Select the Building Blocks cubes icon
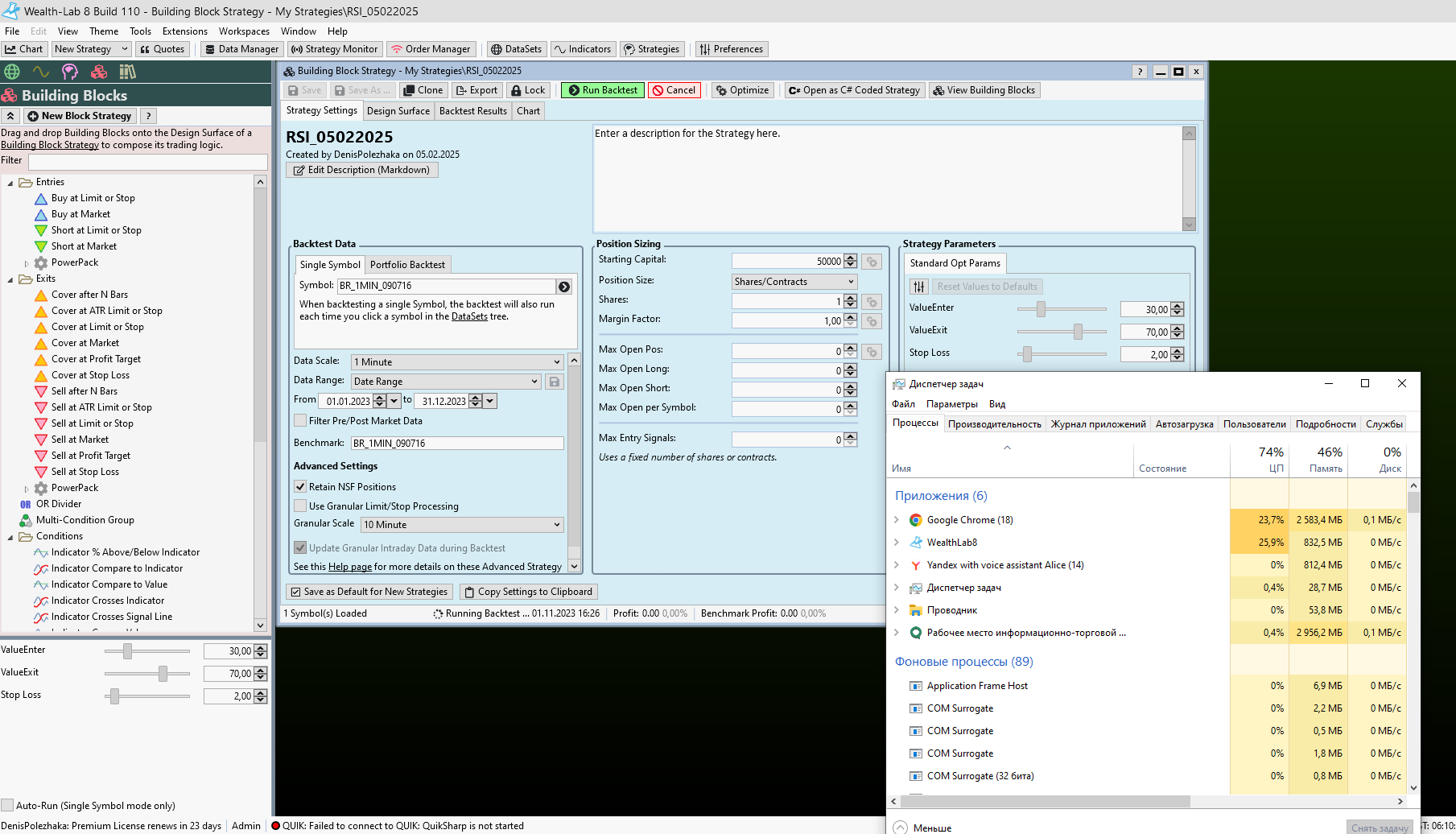Viewport: 1456px width, 834px height. tap(99, 72)
